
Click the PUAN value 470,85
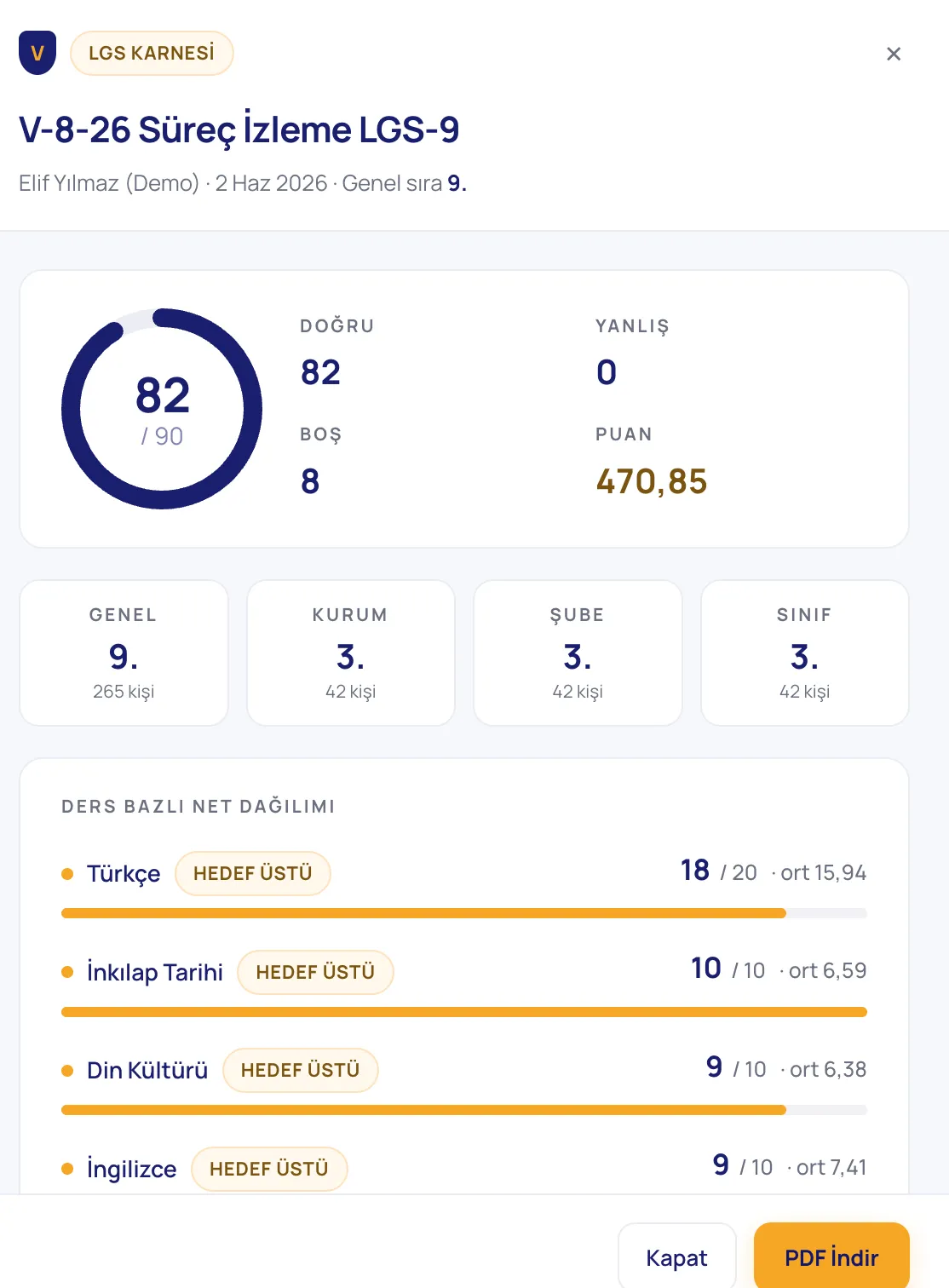tap(652, 481)
